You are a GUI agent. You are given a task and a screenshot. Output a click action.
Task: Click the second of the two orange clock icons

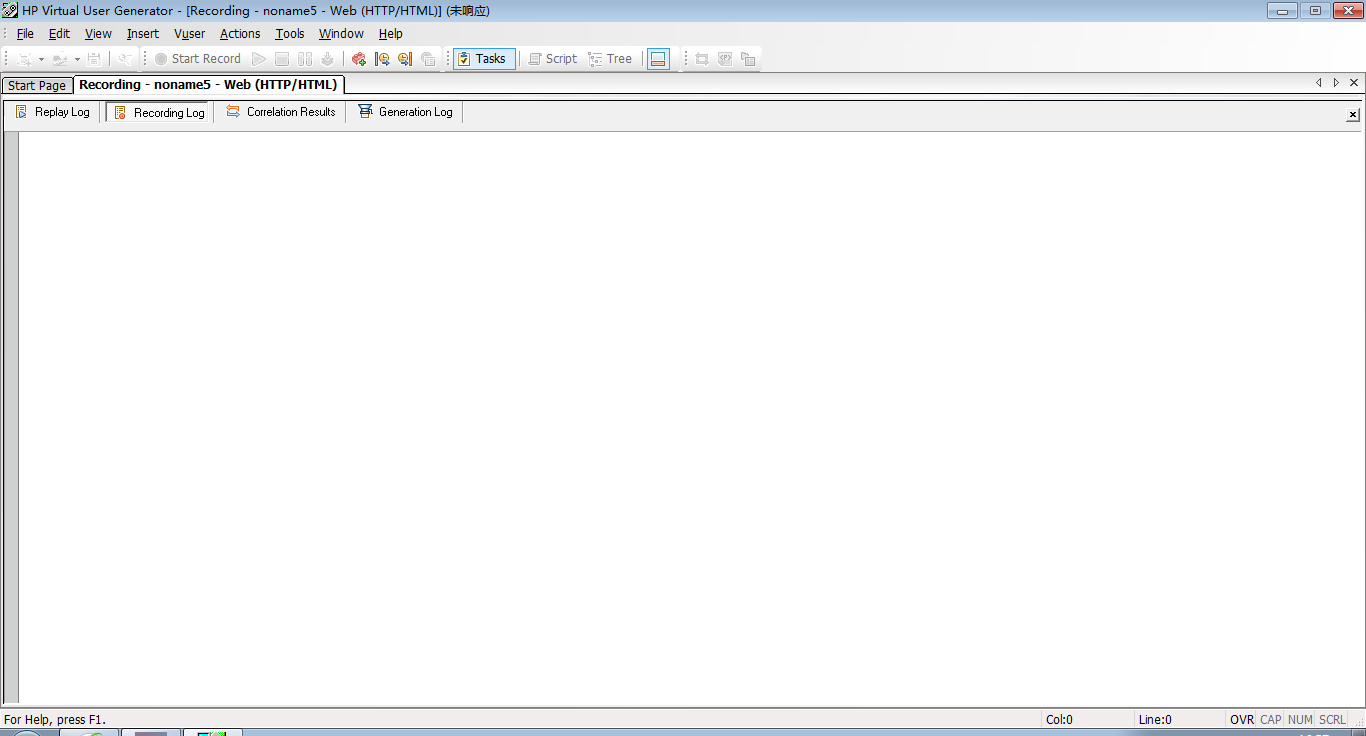click(405, 59)
